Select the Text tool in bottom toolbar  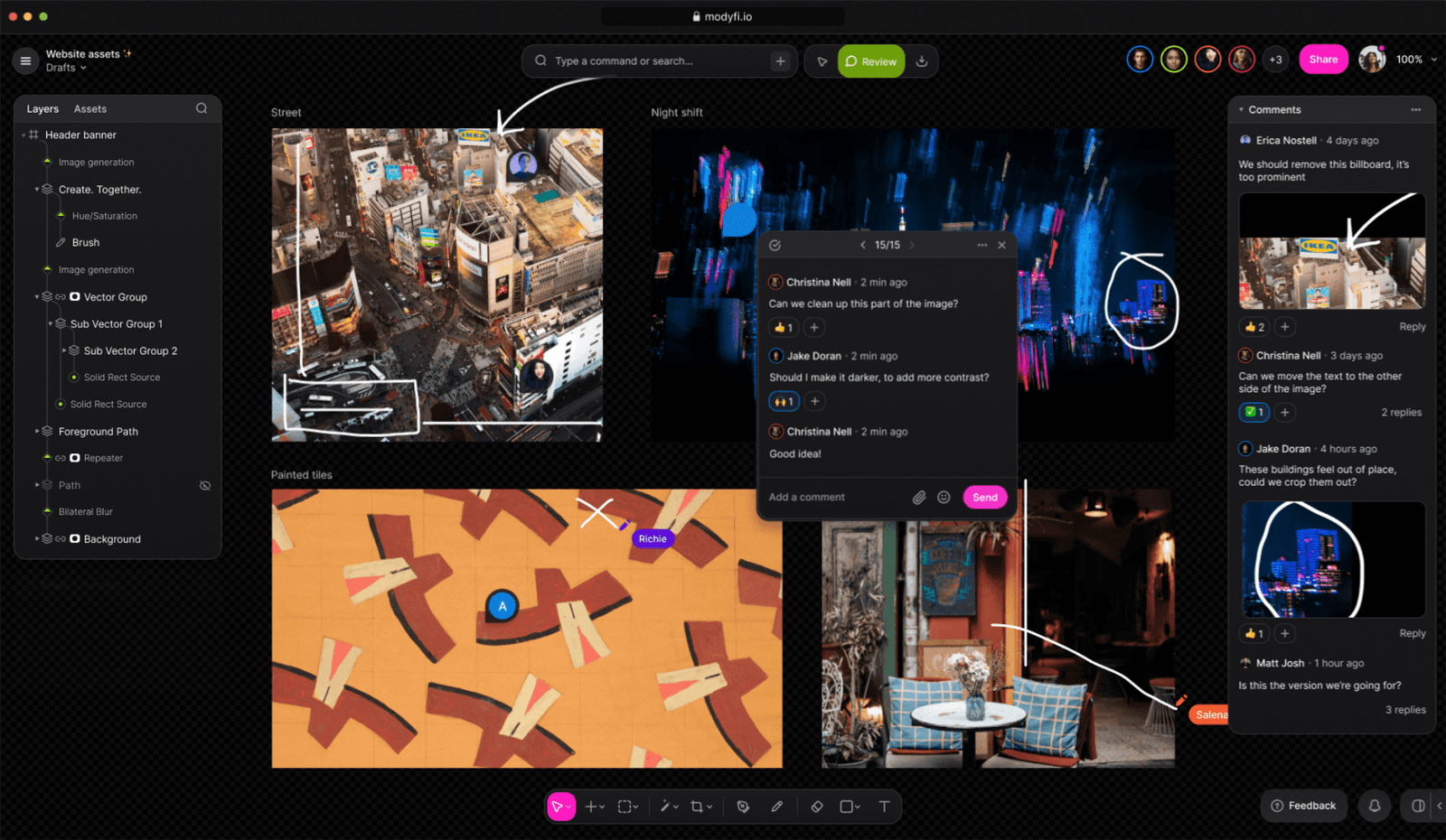(884, 807)
